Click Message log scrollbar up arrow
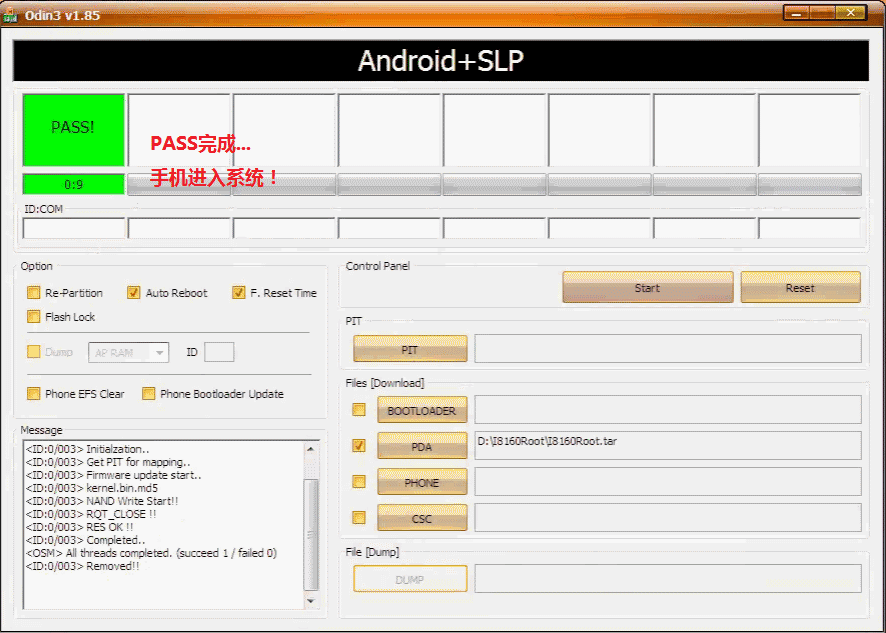This screenshot has height=633, width=886. (311, 449)
